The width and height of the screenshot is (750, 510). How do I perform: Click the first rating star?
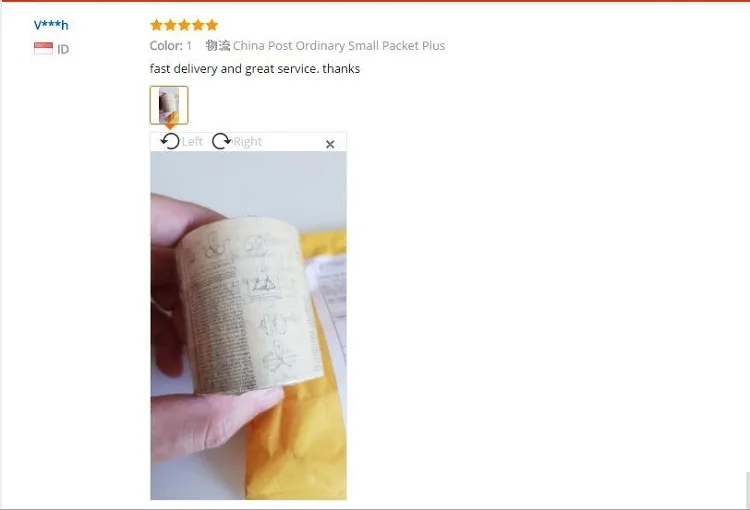point(156,25)
